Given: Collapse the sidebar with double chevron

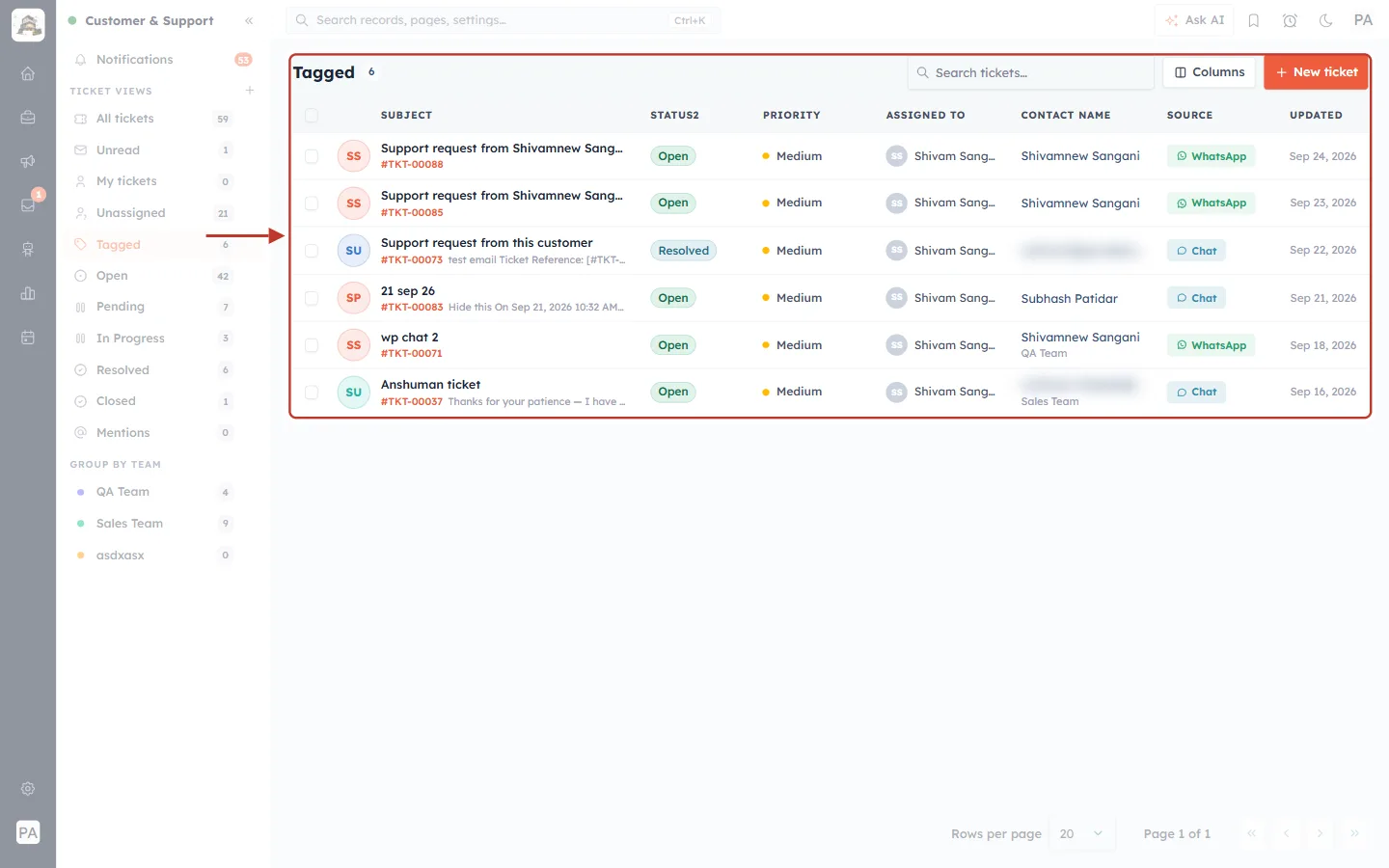Looking at the screenshot, I should [x=249, y=20].
